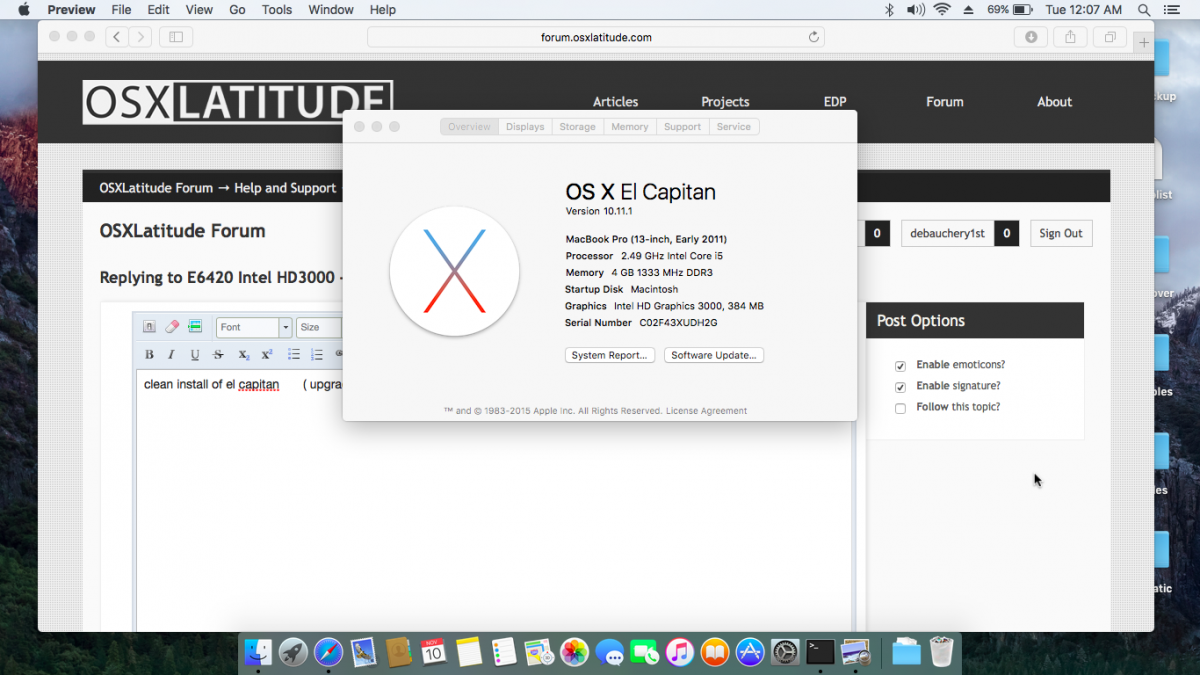This screenshot has height=675, width=1200.
Task: Open EDP link in site navigation
Action: (x=835, y=102)
